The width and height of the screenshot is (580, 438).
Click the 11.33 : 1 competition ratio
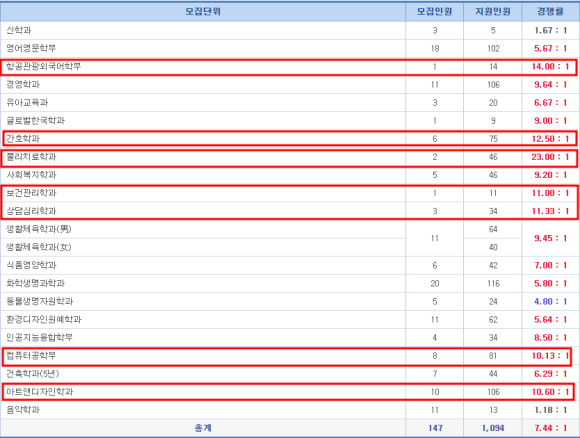(550, 211)
